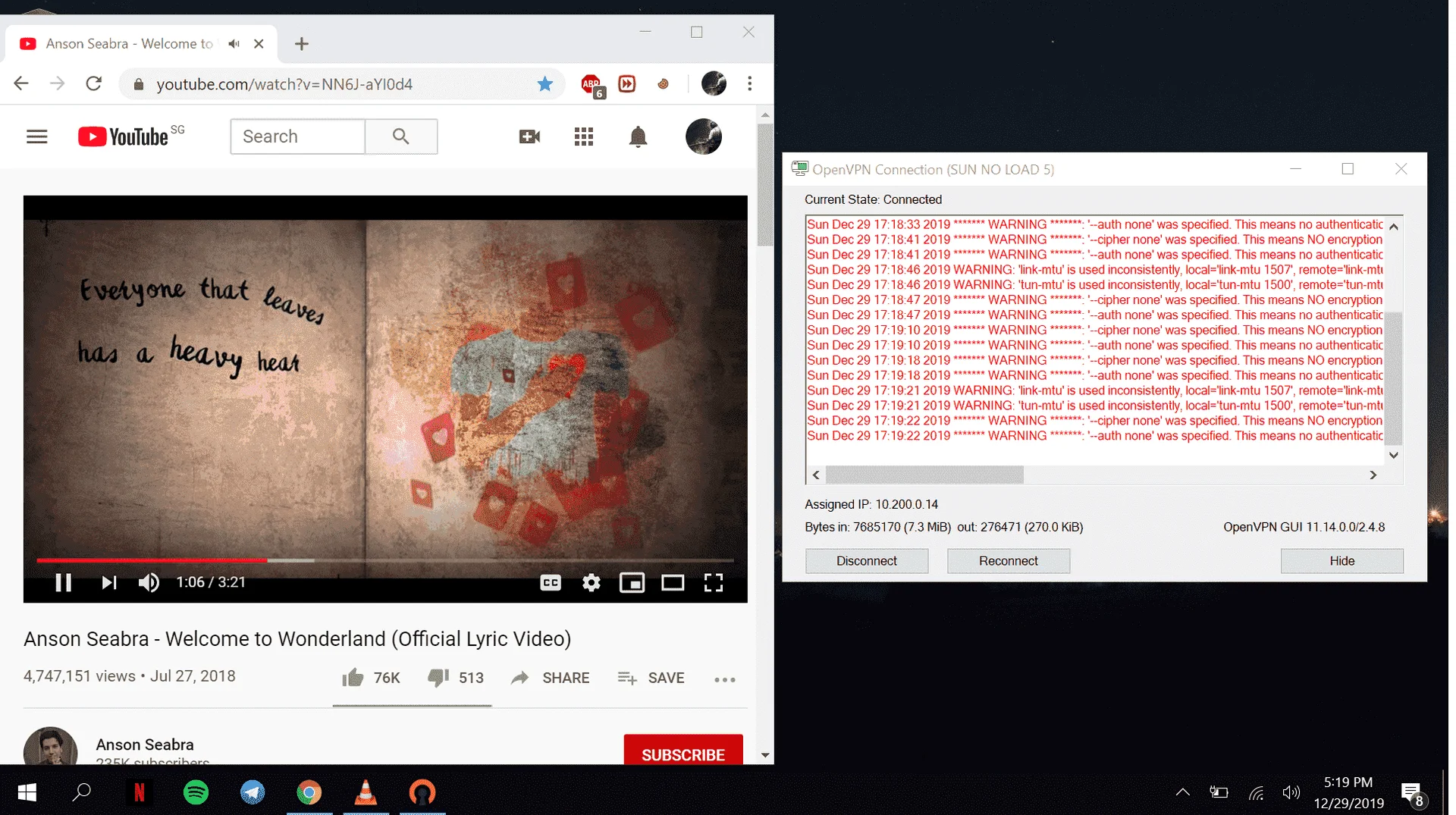Open Anson Seabra channel avatar
This screenshot has width=1456, height=815.
click(51, 748)
